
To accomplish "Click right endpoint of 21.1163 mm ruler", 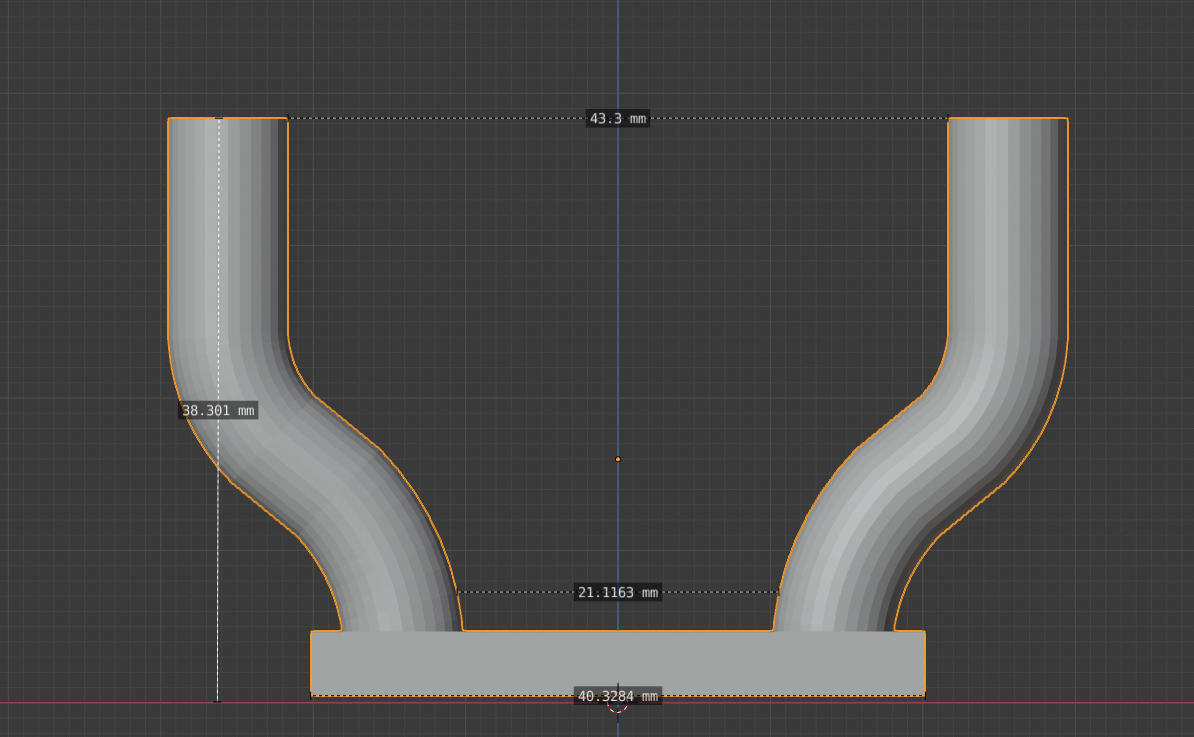I will (778, 592).
